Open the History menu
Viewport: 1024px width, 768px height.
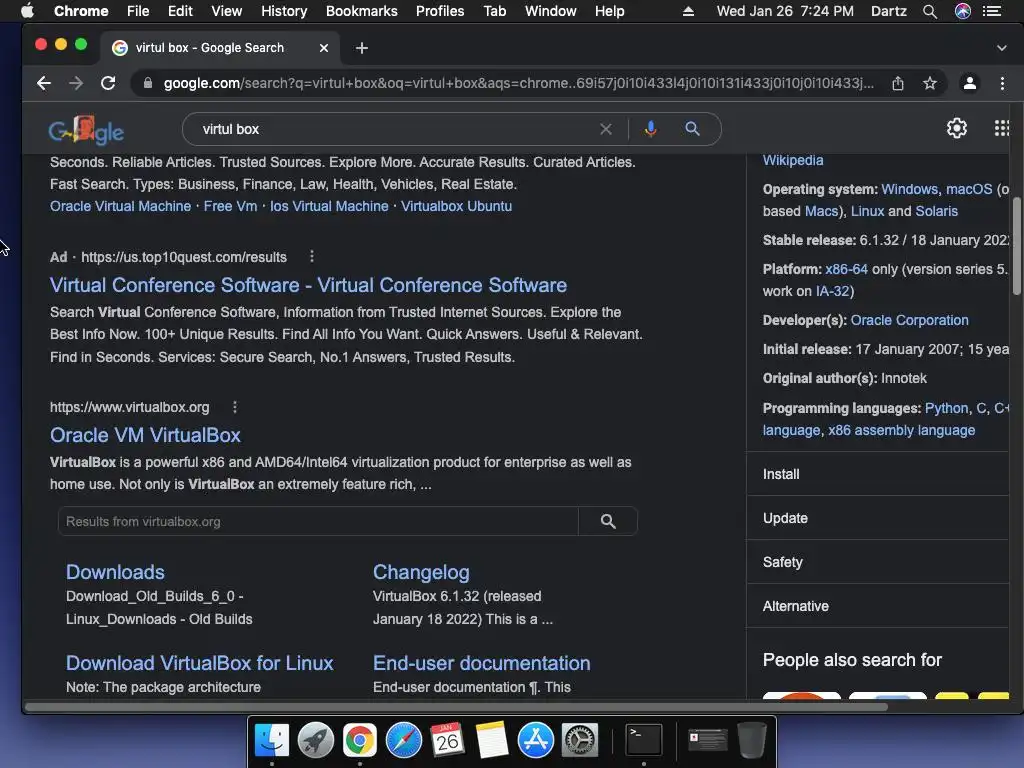[x=284, y=11]
